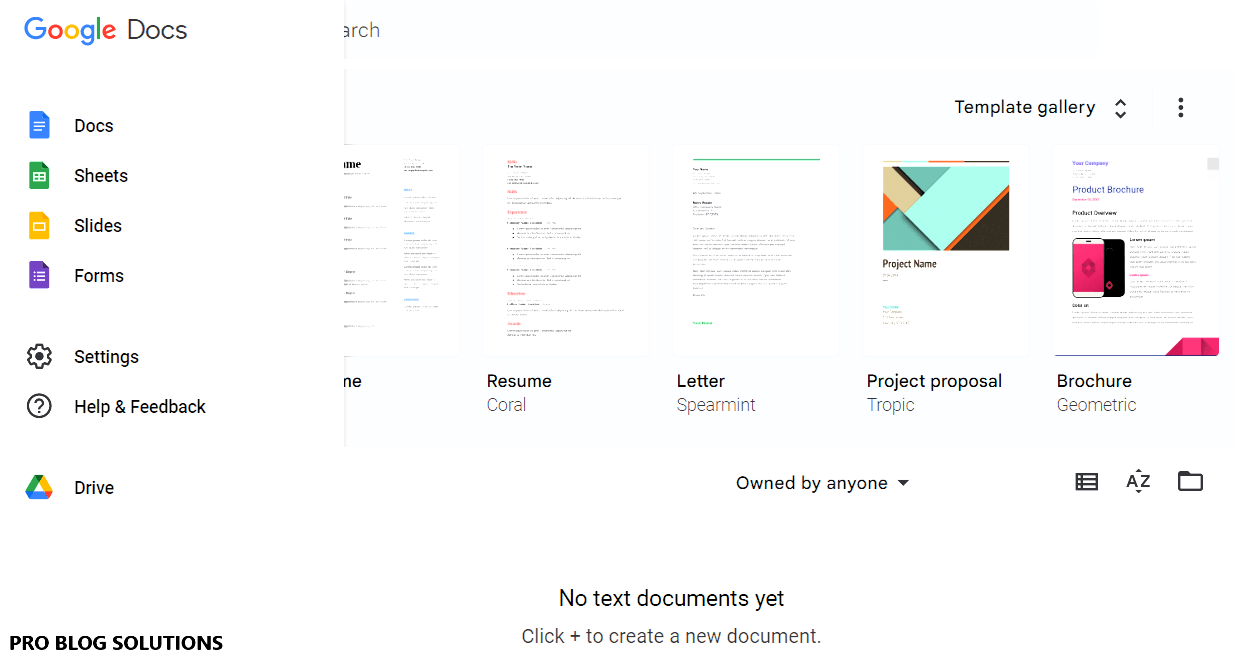Click the blue Docs icon in sidebar
This screenshot has height=661, width=1234.
[x=39, y=126]
